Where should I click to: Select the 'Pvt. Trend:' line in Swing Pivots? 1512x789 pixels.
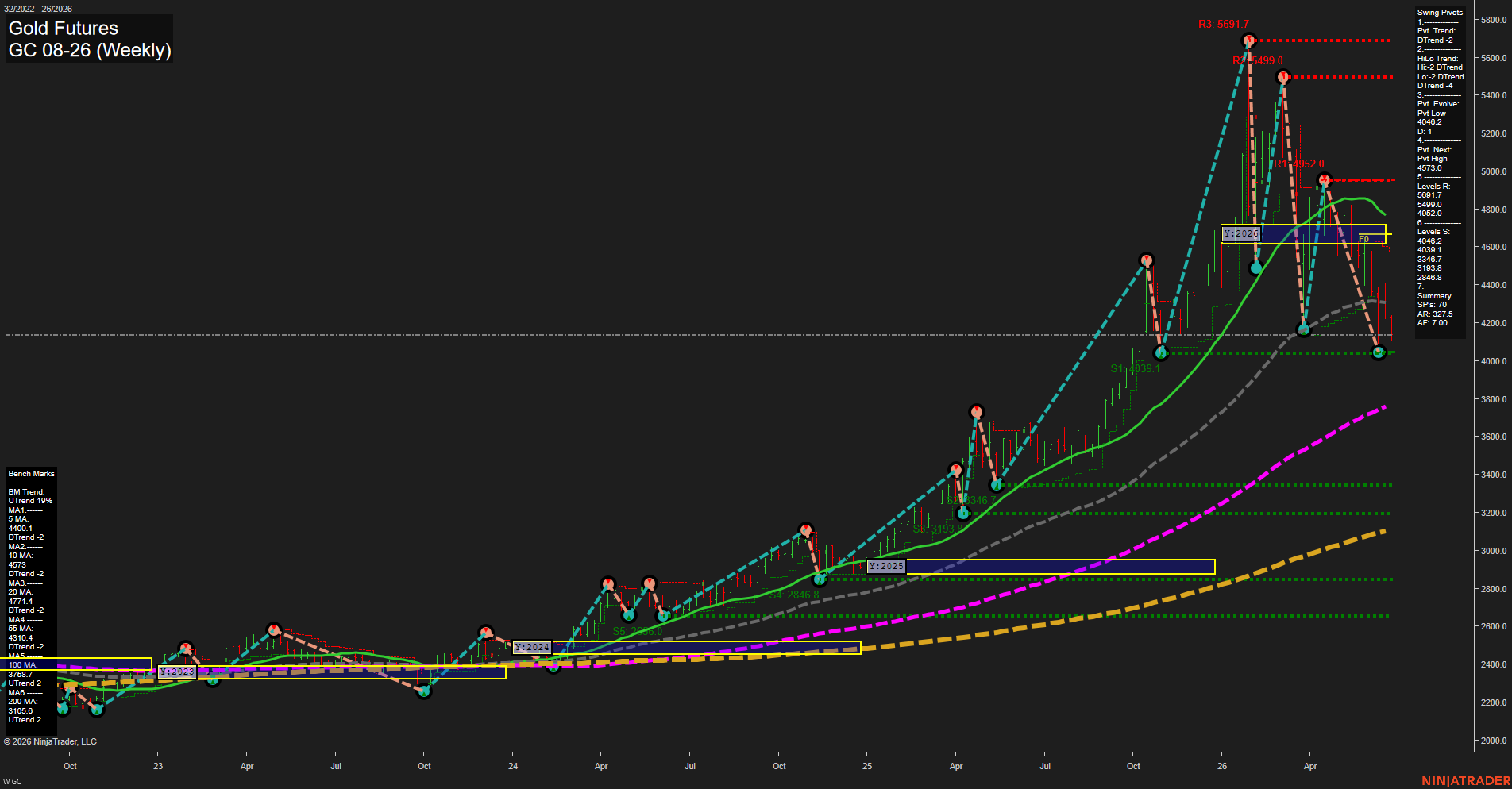[1437, 31]
